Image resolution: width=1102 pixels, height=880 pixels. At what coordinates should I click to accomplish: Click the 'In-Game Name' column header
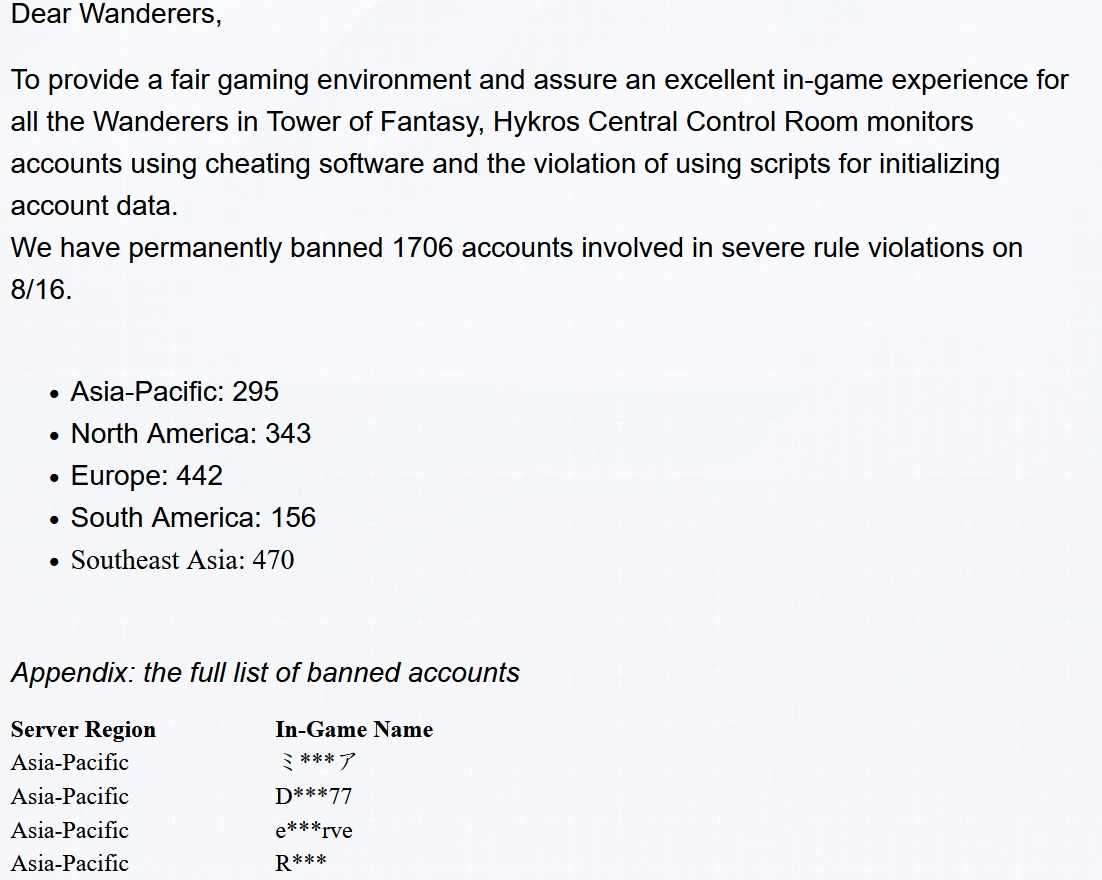coord(354,730)
